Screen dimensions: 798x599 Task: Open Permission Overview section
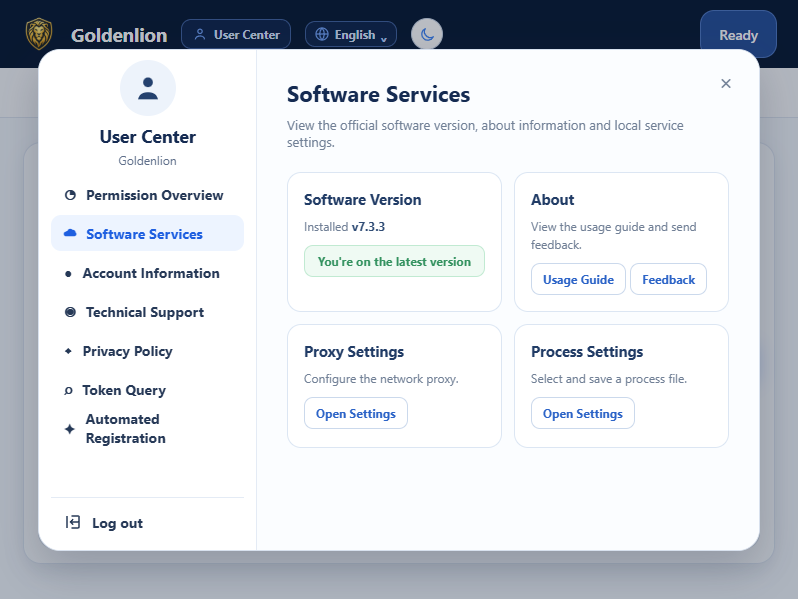pos(147,195)
